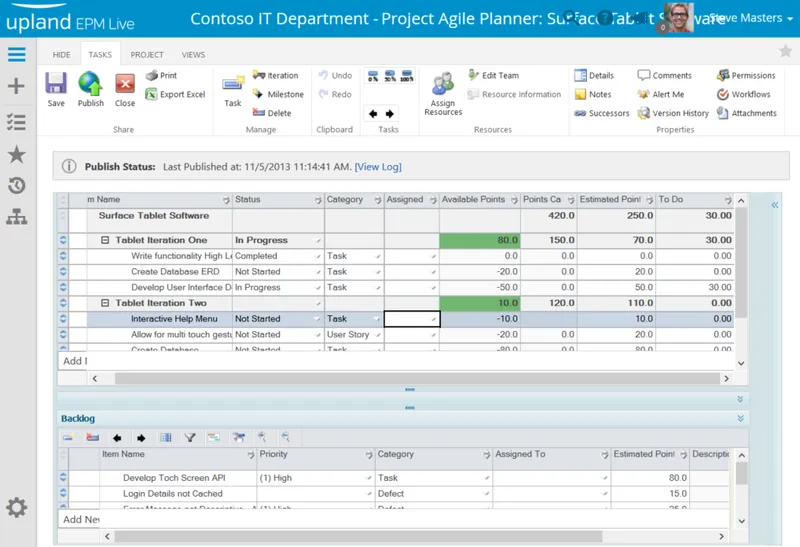Toggle the page favorite star at top right

pos(785,51)
